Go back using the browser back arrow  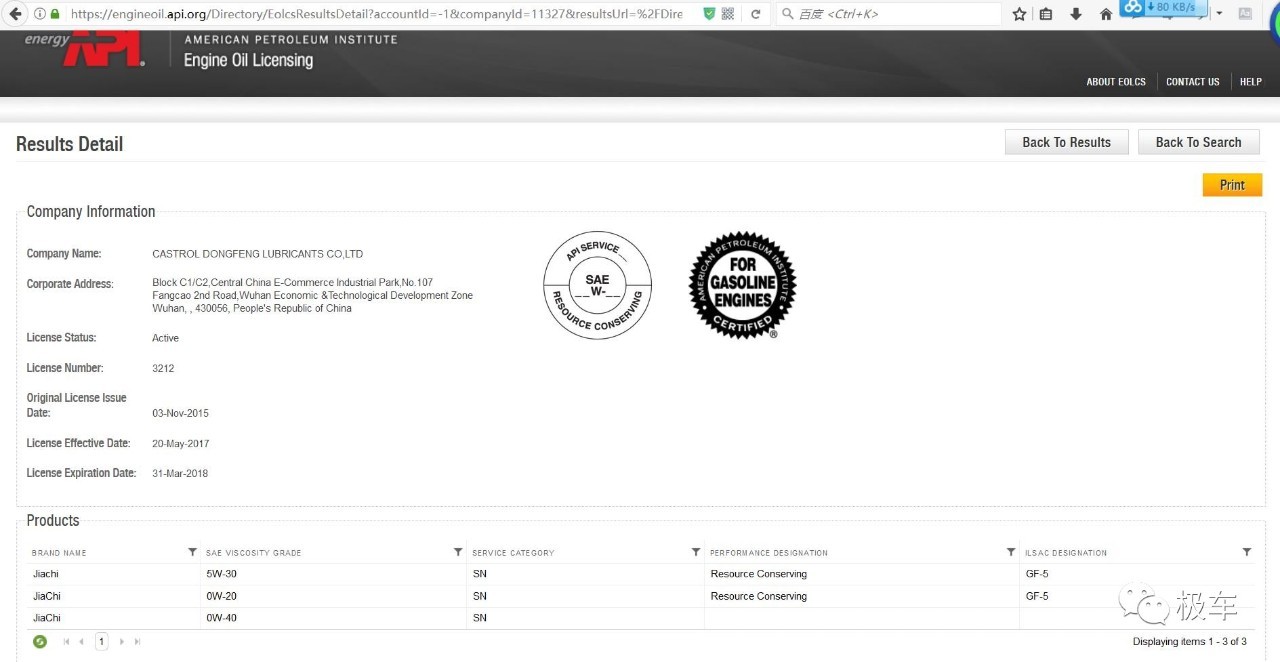(16, 14)
